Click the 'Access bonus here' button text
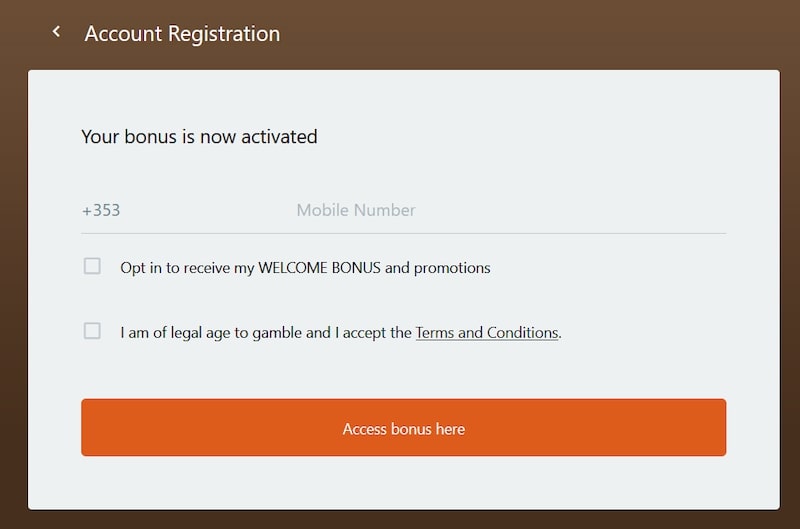This screenshot has width=800, height=529. tap(403, 429)
